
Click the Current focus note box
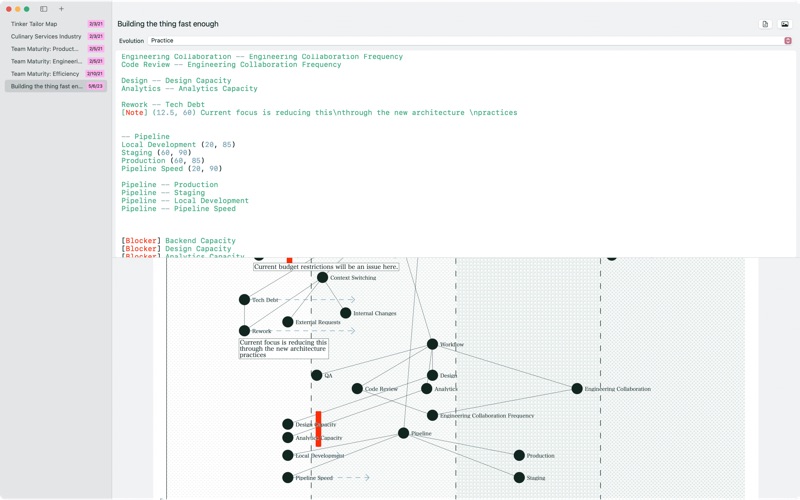click(x=284, y=348)
